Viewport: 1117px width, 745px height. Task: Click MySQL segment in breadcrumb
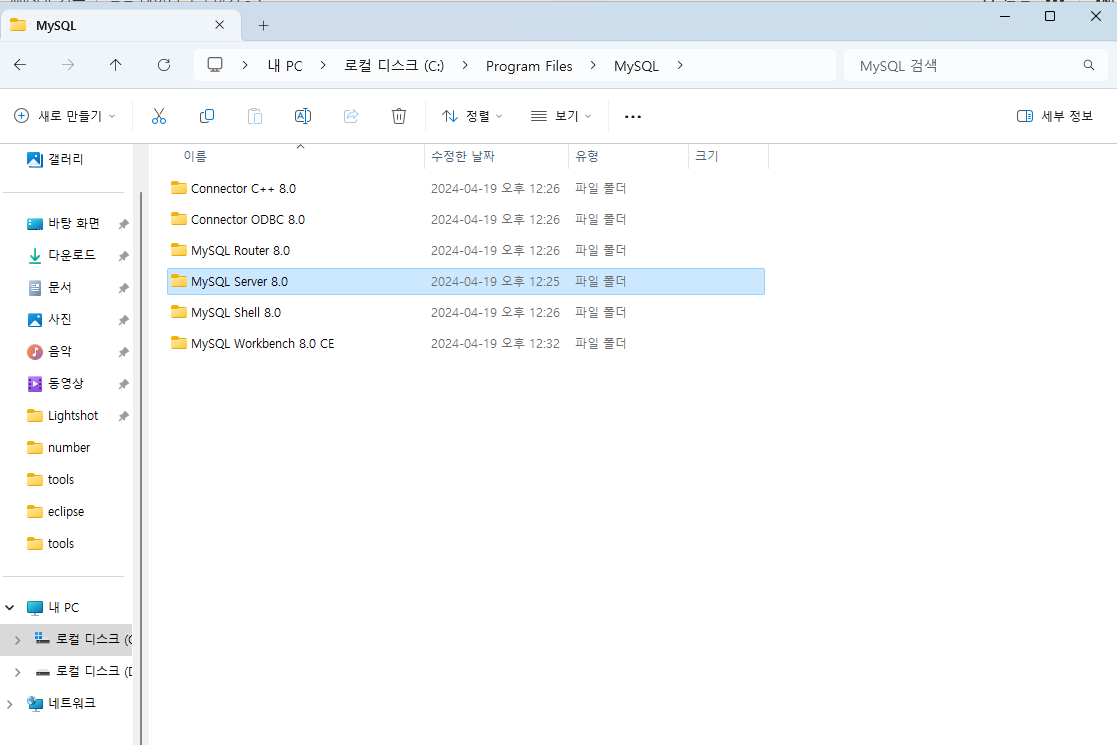click(x=637, y=66)
